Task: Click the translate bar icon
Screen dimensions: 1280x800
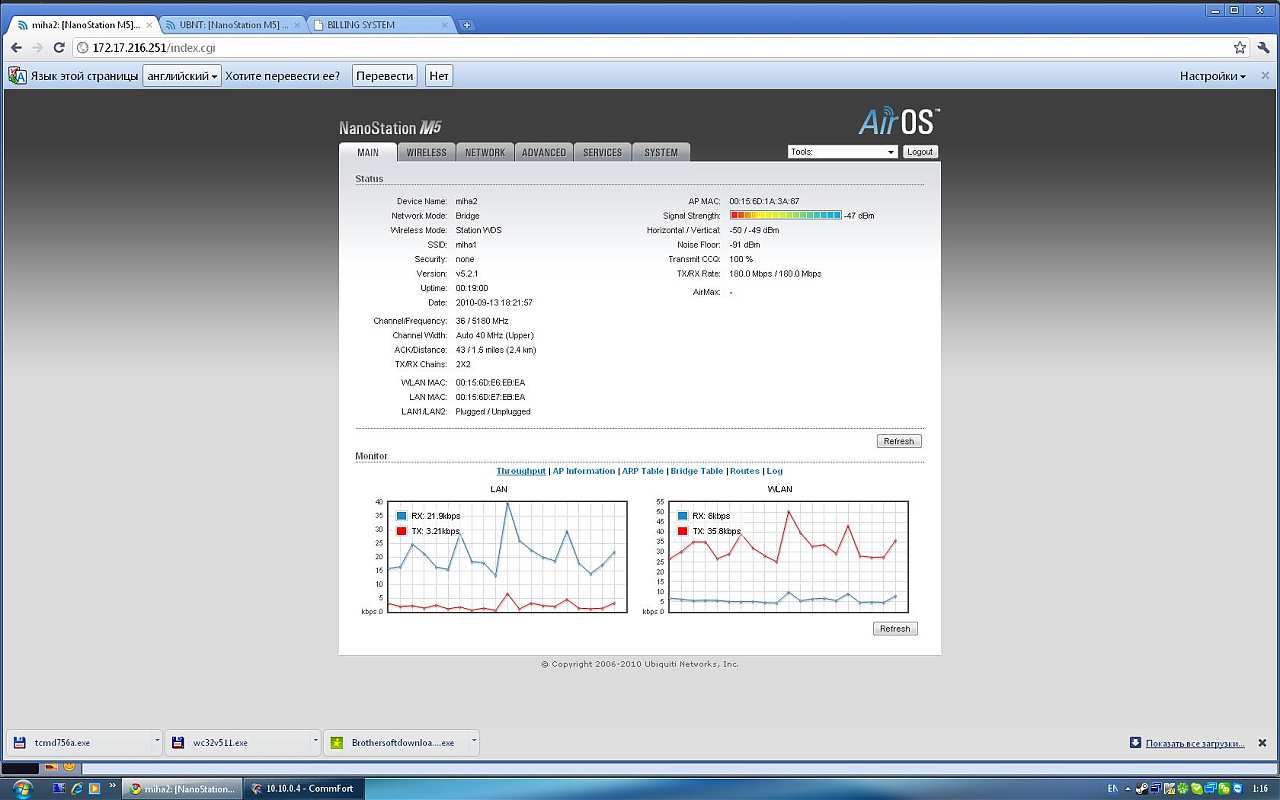Action: (17, 76)
